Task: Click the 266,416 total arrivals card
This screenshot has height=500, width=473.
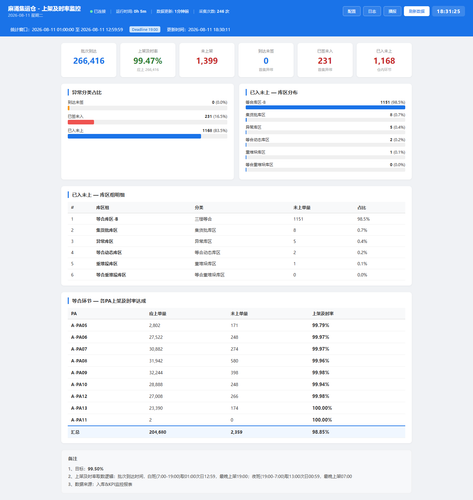Action: click(89, 60)
